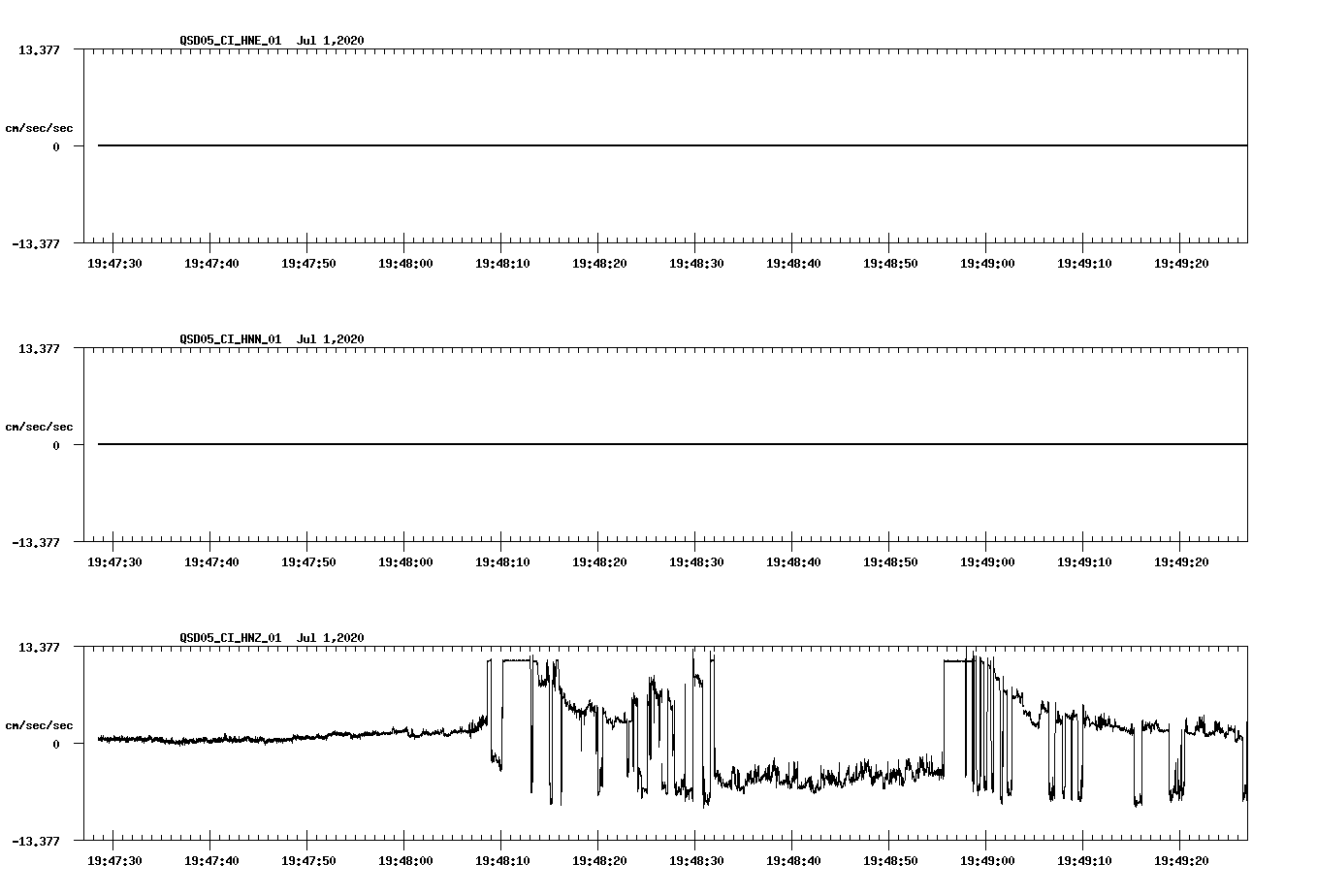
Task: Click the 19:48:10 time label under the HNZ plot
Action: tap(502, 861)
